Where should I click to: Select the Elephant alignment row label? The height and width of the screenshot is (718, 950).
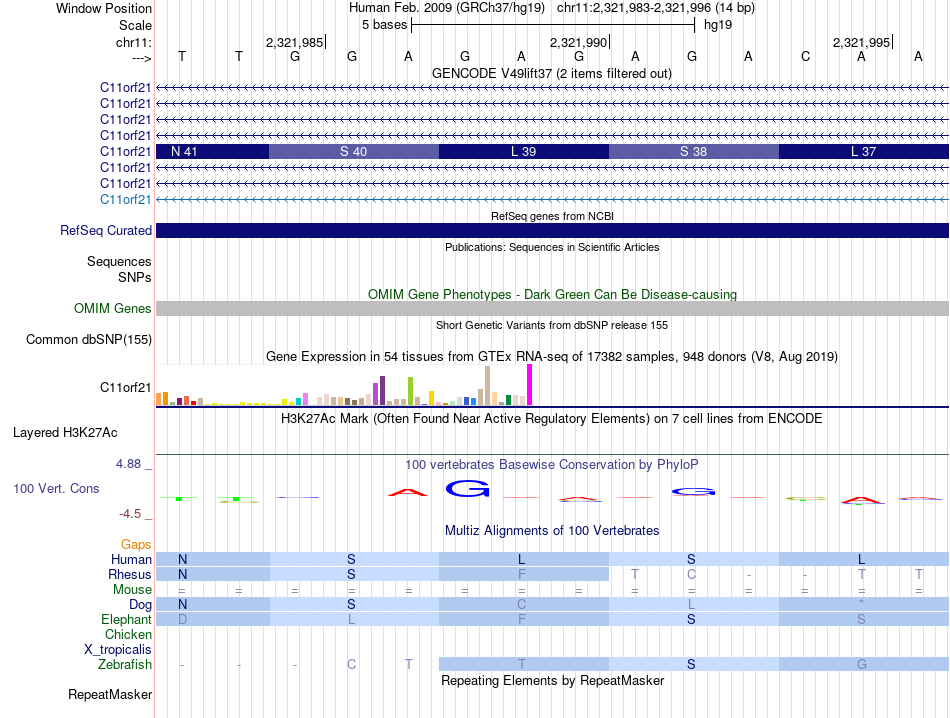coord(127,619)
